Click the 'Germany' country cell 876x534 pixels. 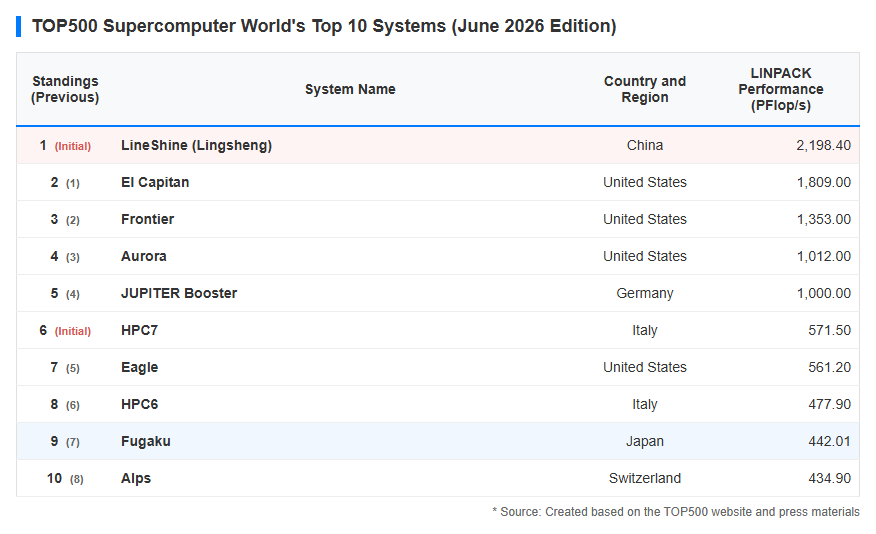point(645,293)
